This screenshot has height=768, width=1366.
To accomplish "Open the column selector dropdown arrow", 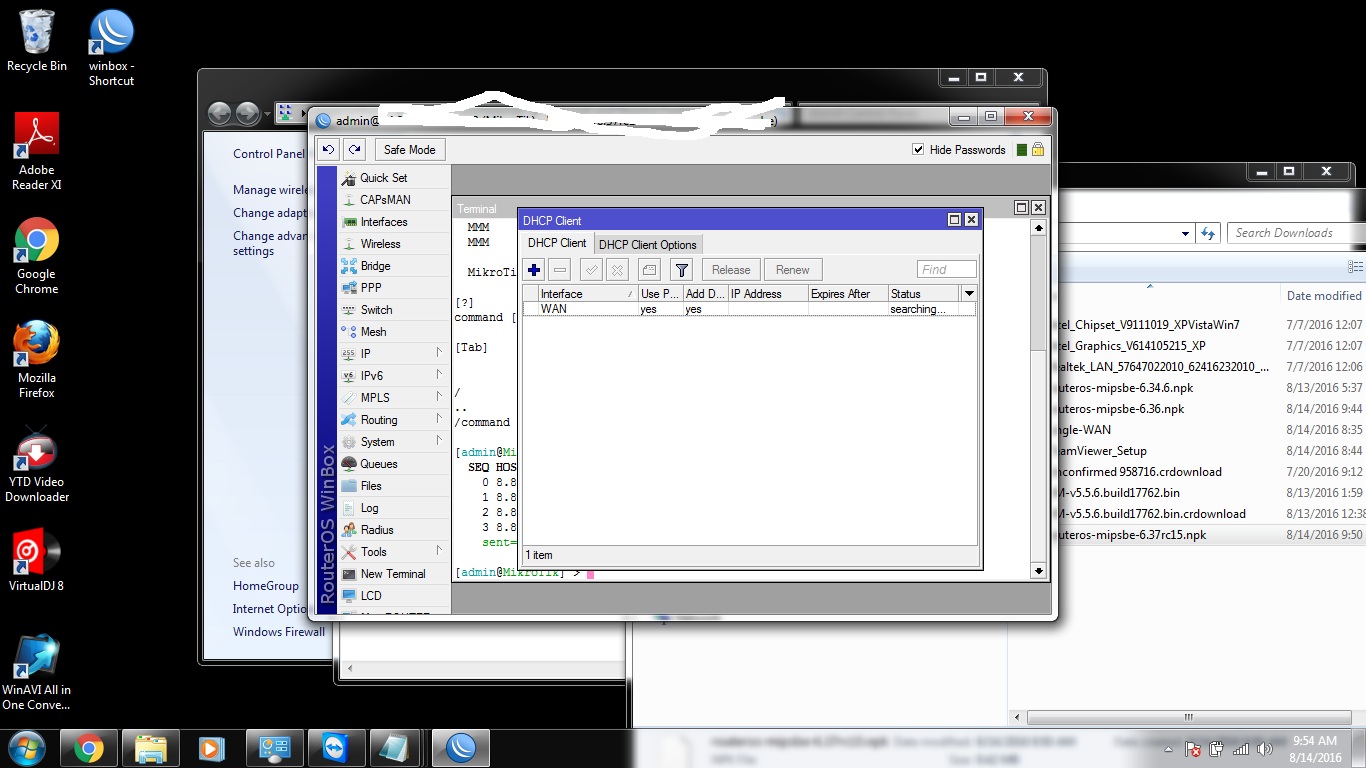I will coord(968,294).
